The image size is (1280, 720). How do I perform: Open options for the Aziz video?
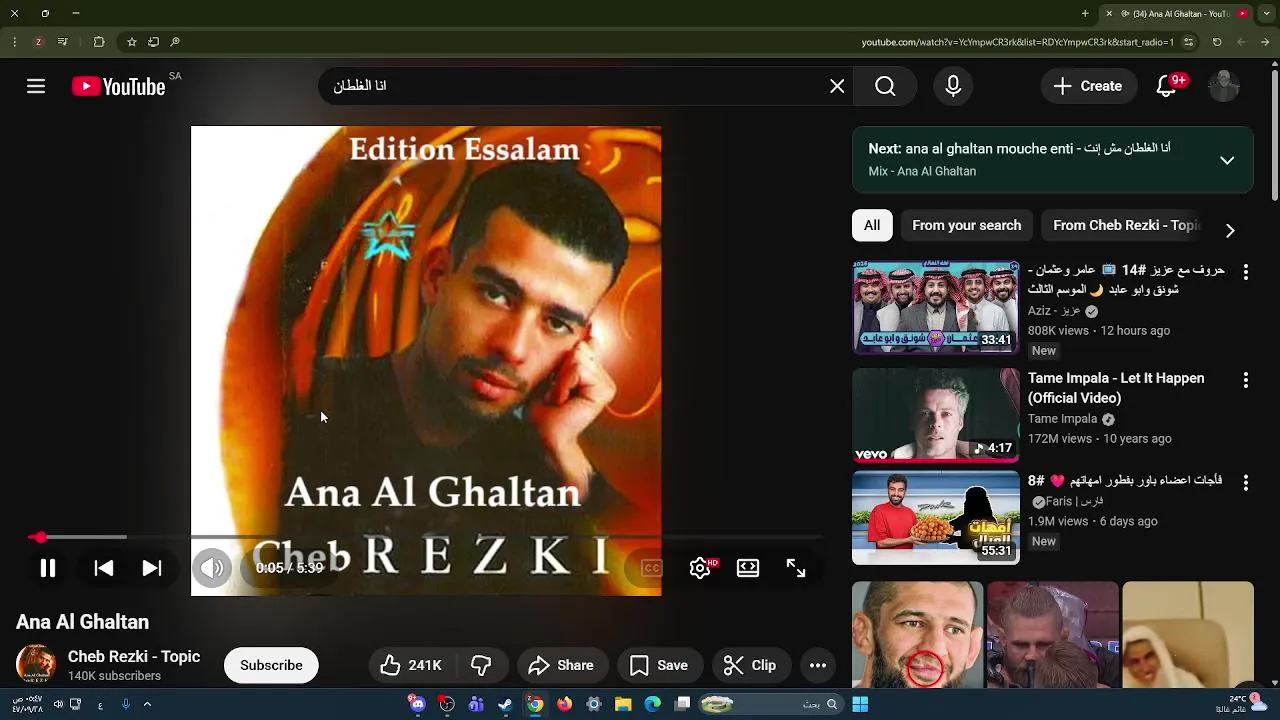coord(1245,272)
